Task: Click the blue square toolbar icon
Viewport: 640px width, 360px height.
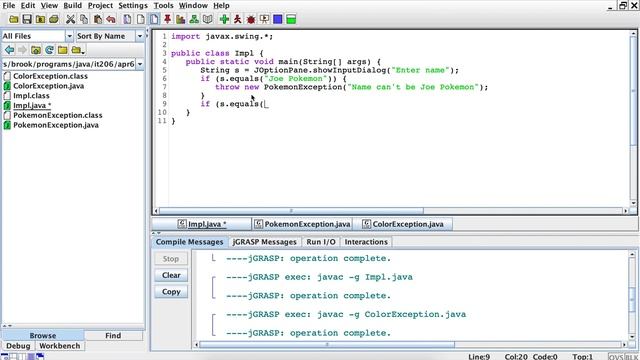Action: (x=278, y=19)
